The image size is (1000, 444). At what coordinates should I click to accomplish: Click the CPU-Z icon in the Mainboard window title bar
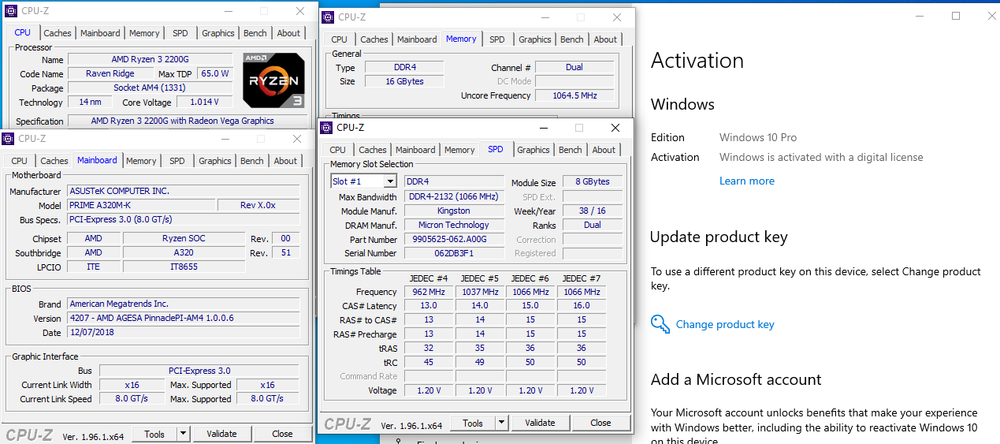point(10,139)
